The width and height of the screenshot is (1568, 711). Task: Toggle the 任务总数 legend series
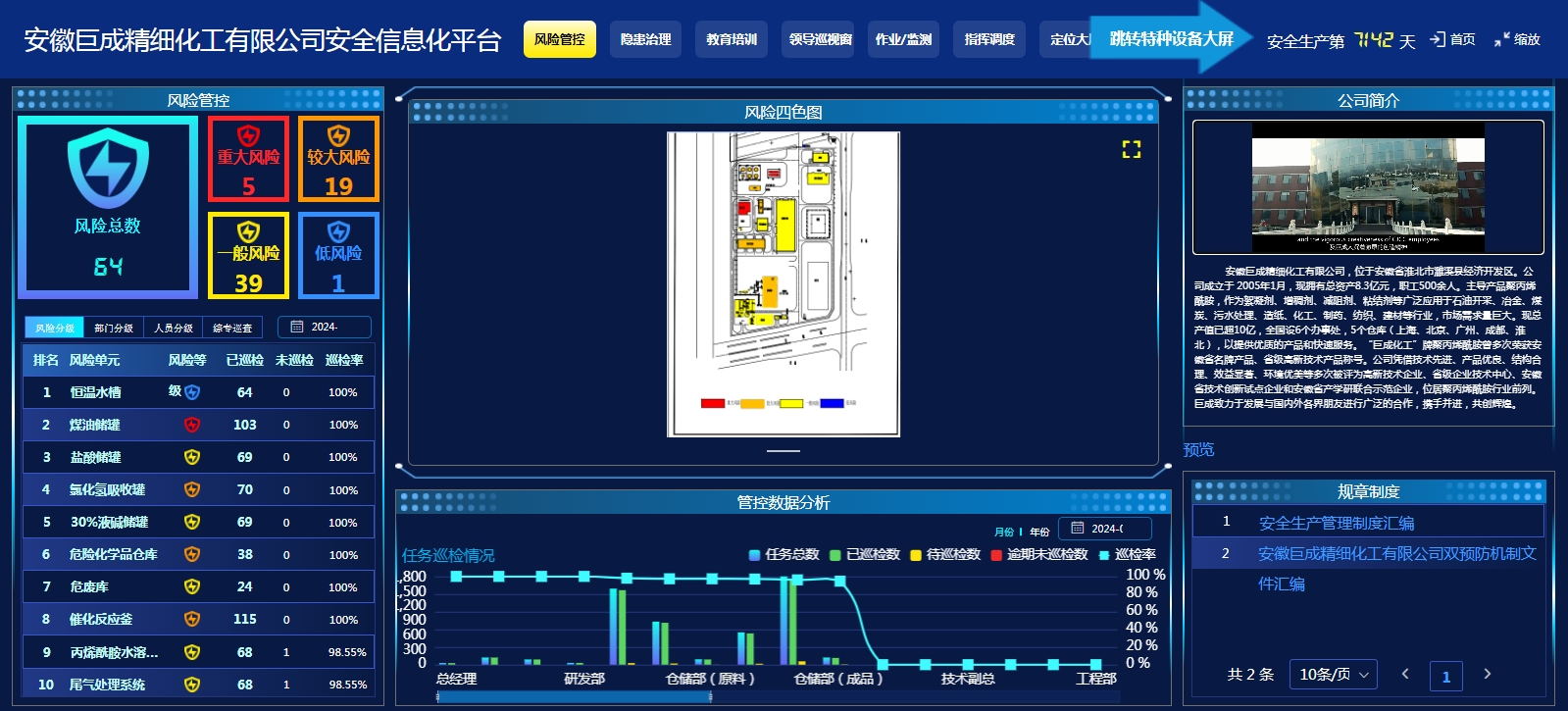point(784,554)
